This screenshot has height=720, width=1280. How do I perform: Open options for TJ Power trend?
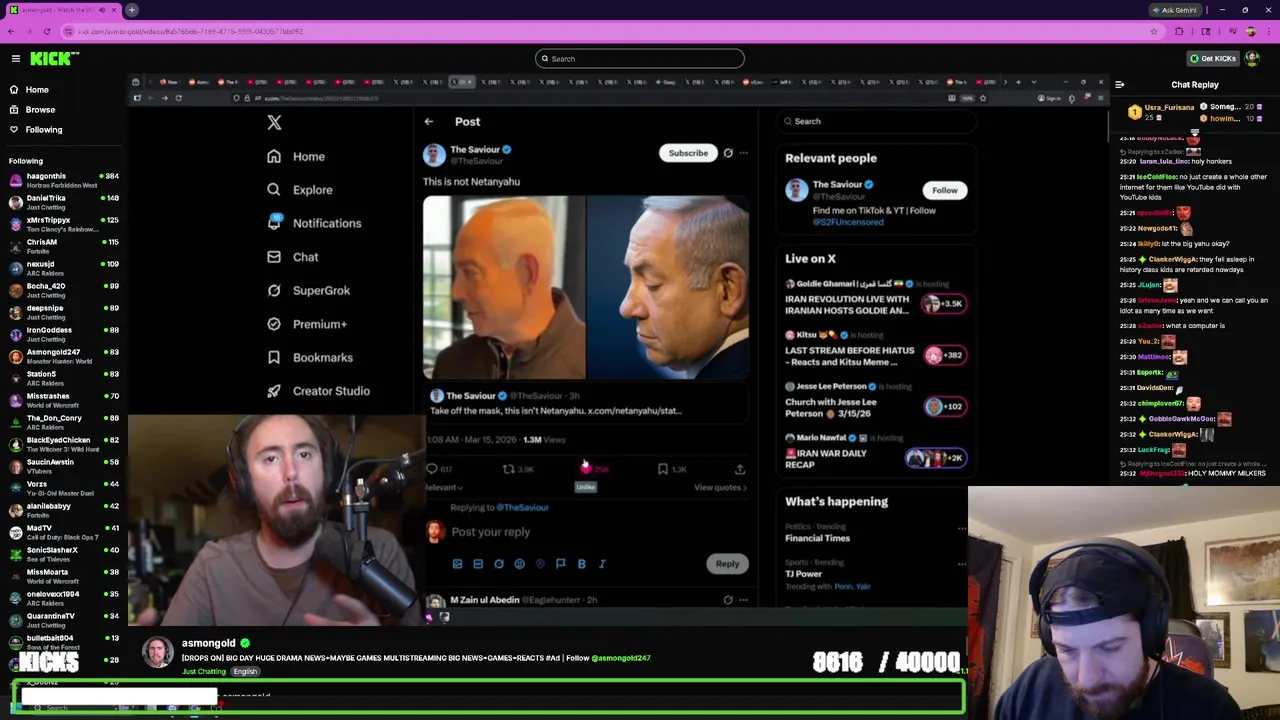pyautogui.click(x=962, y=564)
